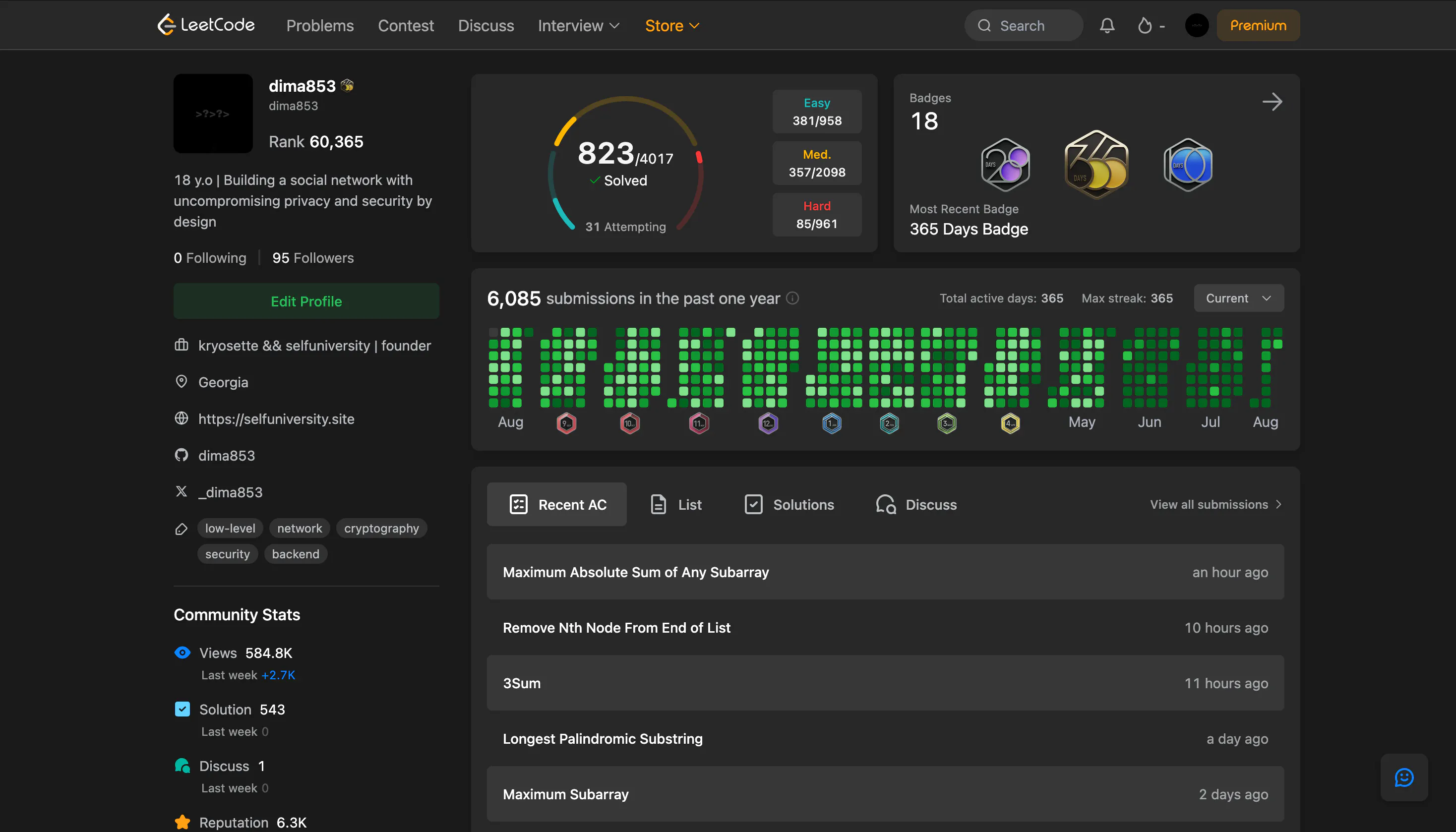Click the 100 Days badge

point(1188,165)
